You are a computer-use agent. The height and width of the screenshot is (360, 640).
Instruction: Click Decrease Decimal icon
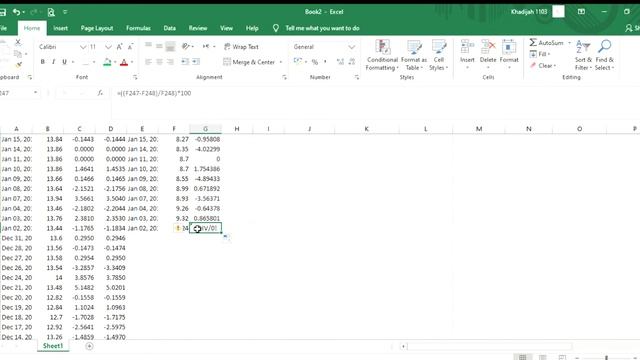point(352,62)
